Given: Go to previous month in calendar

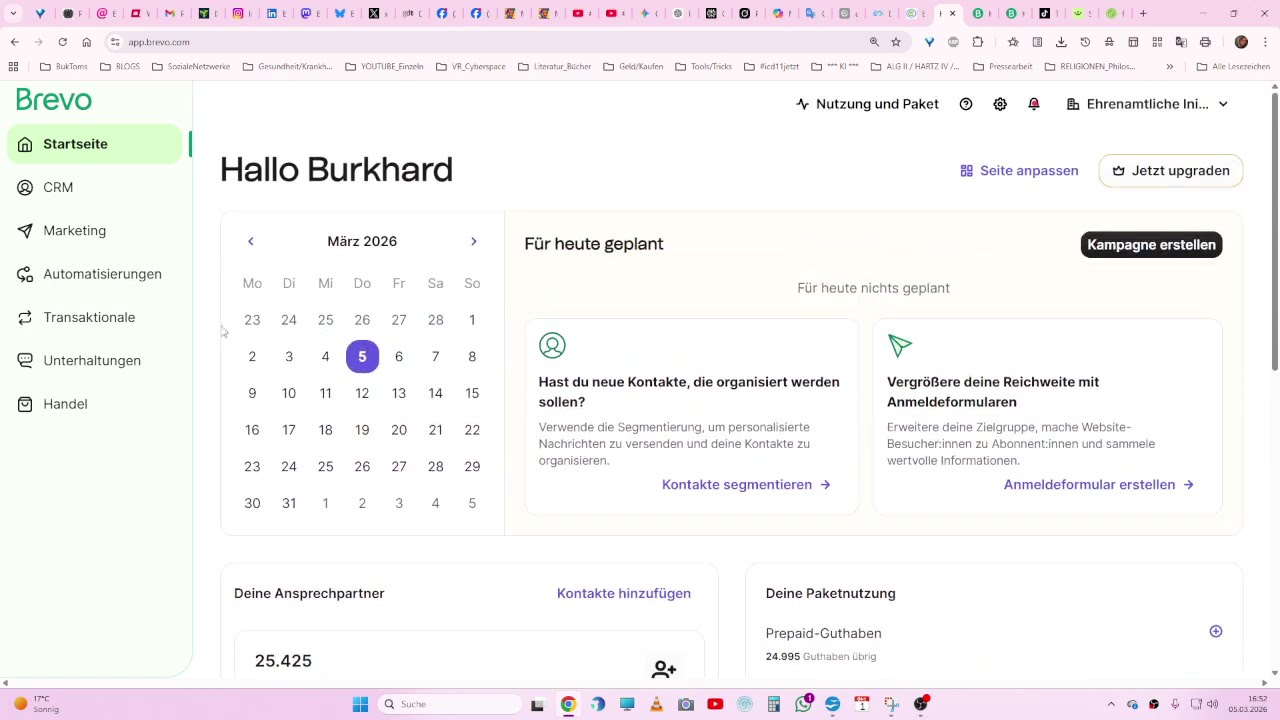Looking at the screenshot, I should pos(251,241).
